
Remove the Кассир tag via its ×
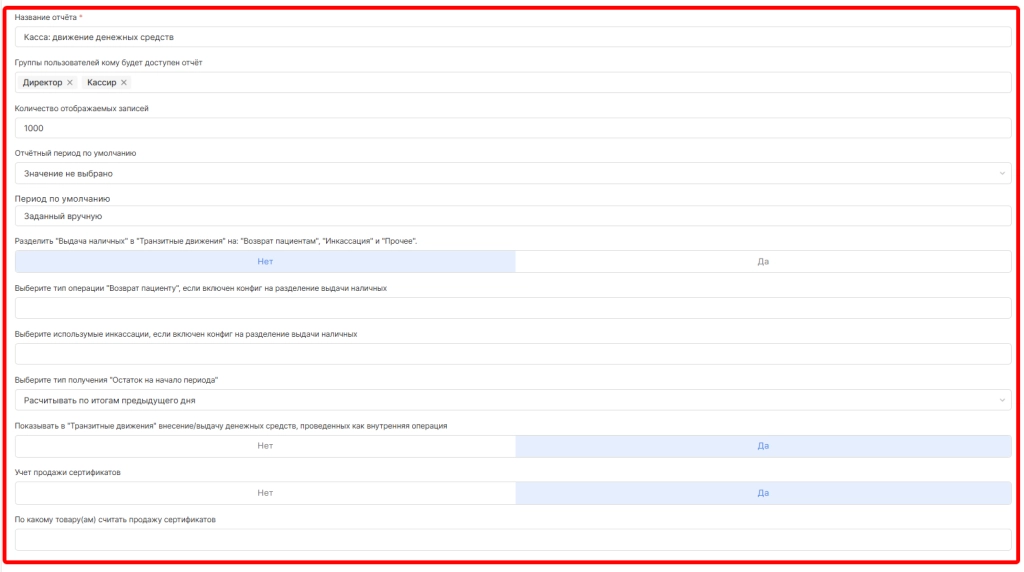point(124,82)
